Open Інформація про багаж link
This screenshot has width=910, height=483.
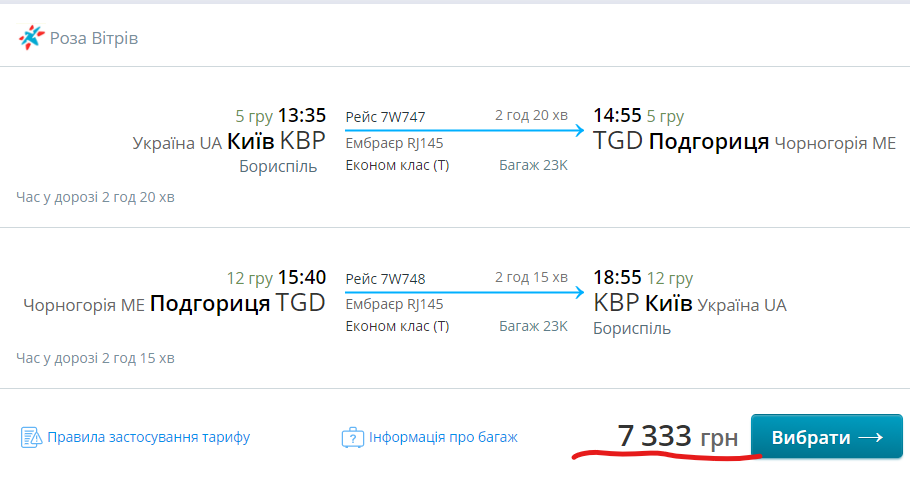tap(443, 437)
